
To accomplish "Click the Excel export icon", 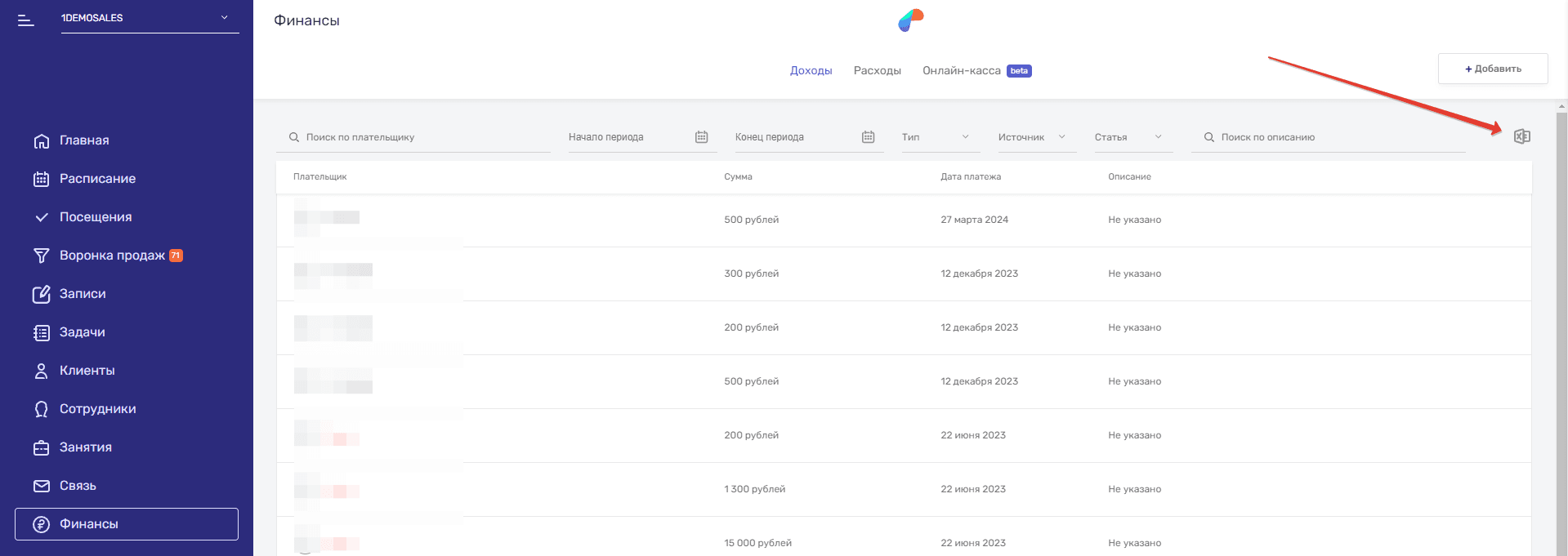I will 1521,136.
